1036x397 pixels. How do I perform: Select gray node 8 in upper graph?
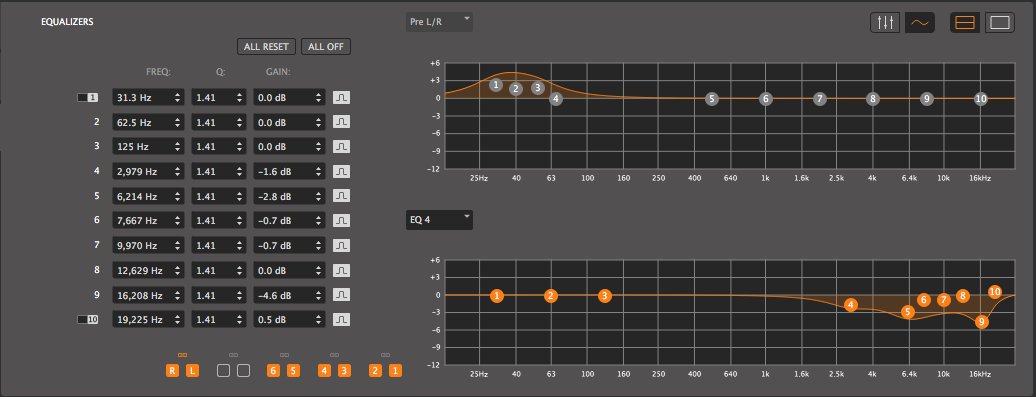point(873,99)
